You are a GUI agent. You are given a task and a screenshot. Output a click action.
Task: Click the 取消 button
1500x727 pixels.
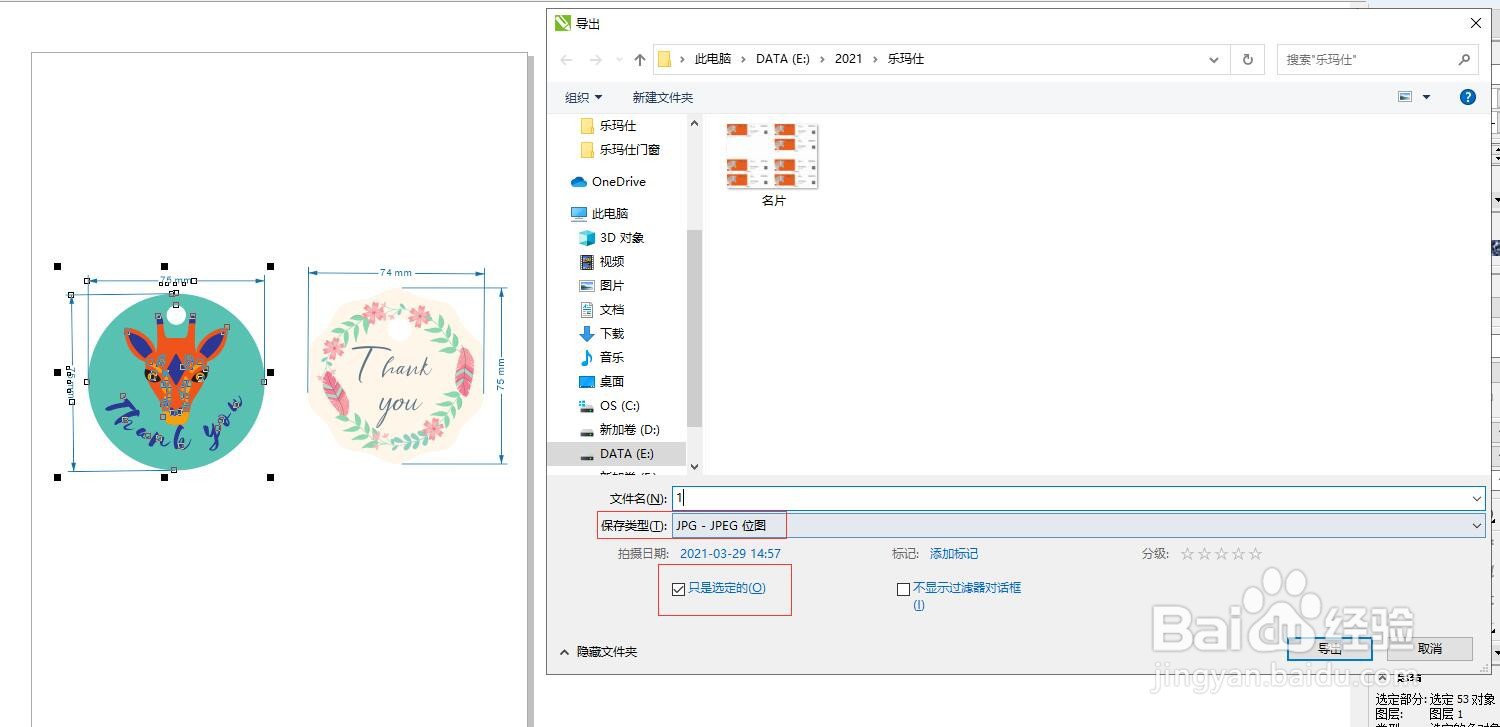coord(1430,649)
